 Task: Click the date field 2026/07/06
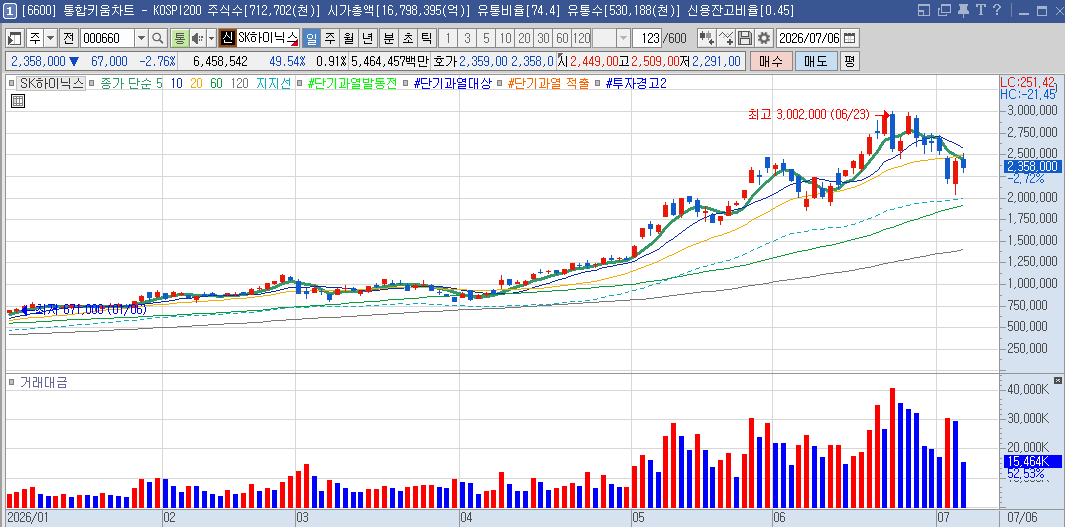click(x=809, y=38)
